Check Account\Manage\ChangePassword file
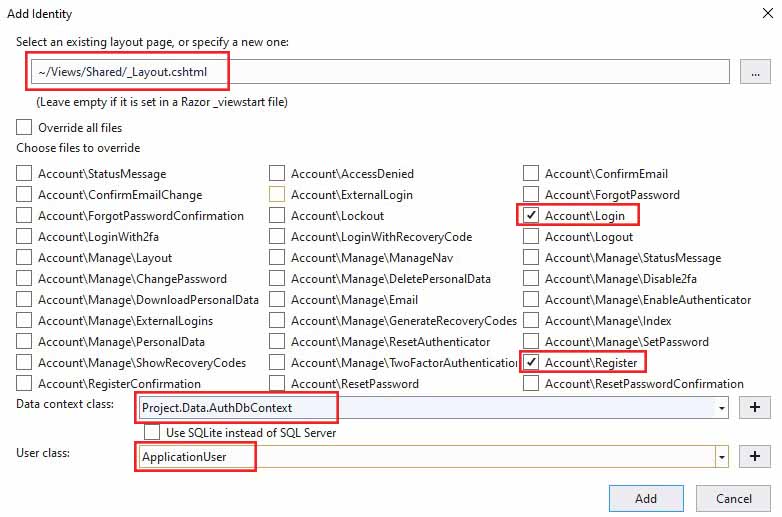The width and height of the screenshot is (782, 517). tap(24, 278)
